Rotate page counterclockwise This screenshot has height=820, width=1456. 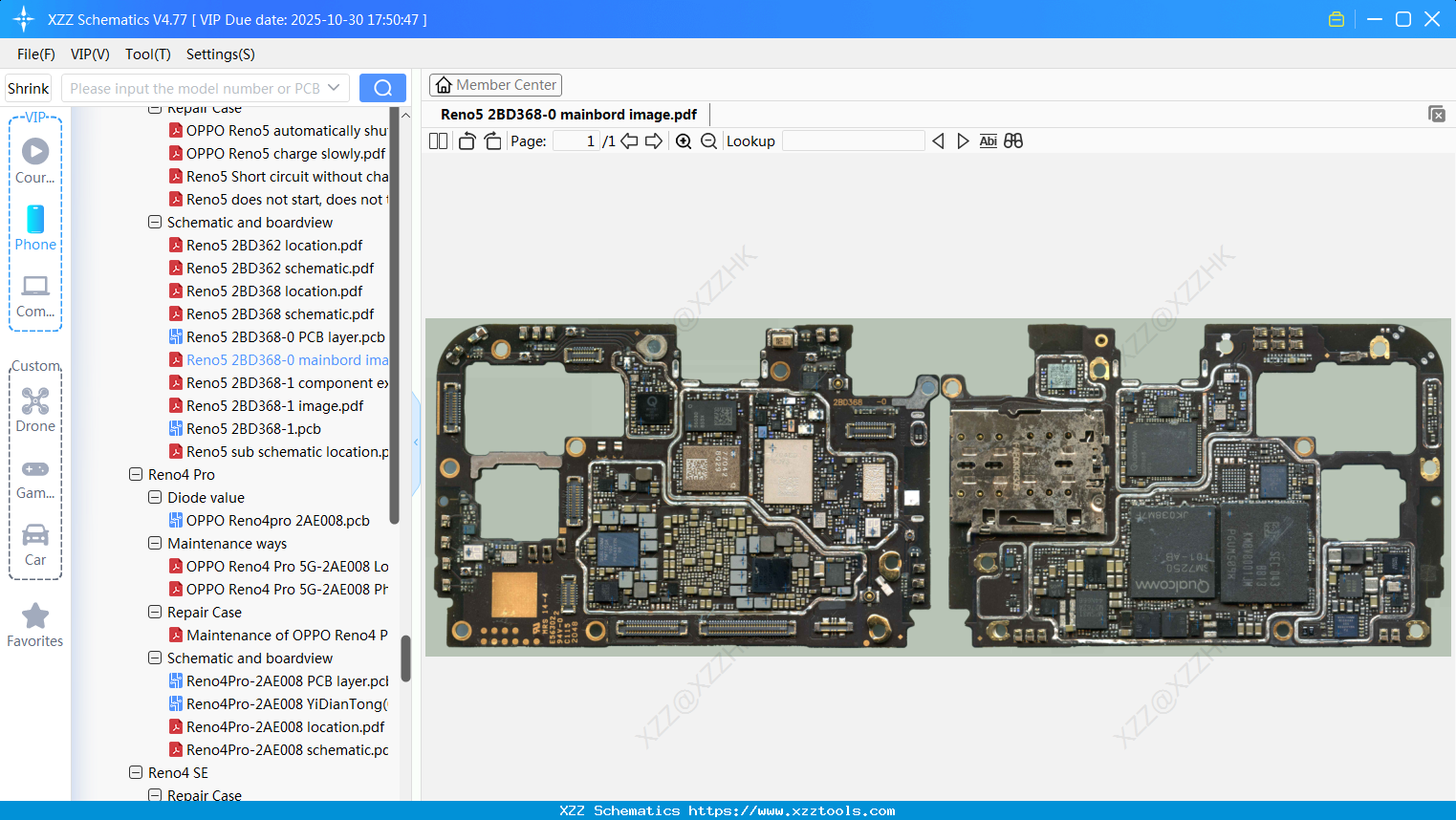tap(467, 141)
